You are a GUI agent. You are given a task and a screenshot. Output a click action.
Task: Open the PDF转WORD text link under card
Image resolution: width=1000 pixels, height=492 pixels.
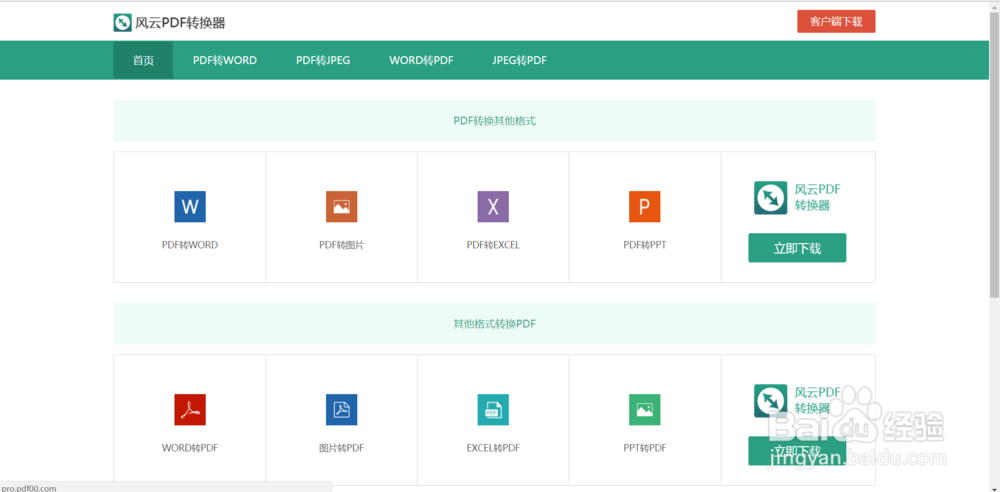point(190,244)
